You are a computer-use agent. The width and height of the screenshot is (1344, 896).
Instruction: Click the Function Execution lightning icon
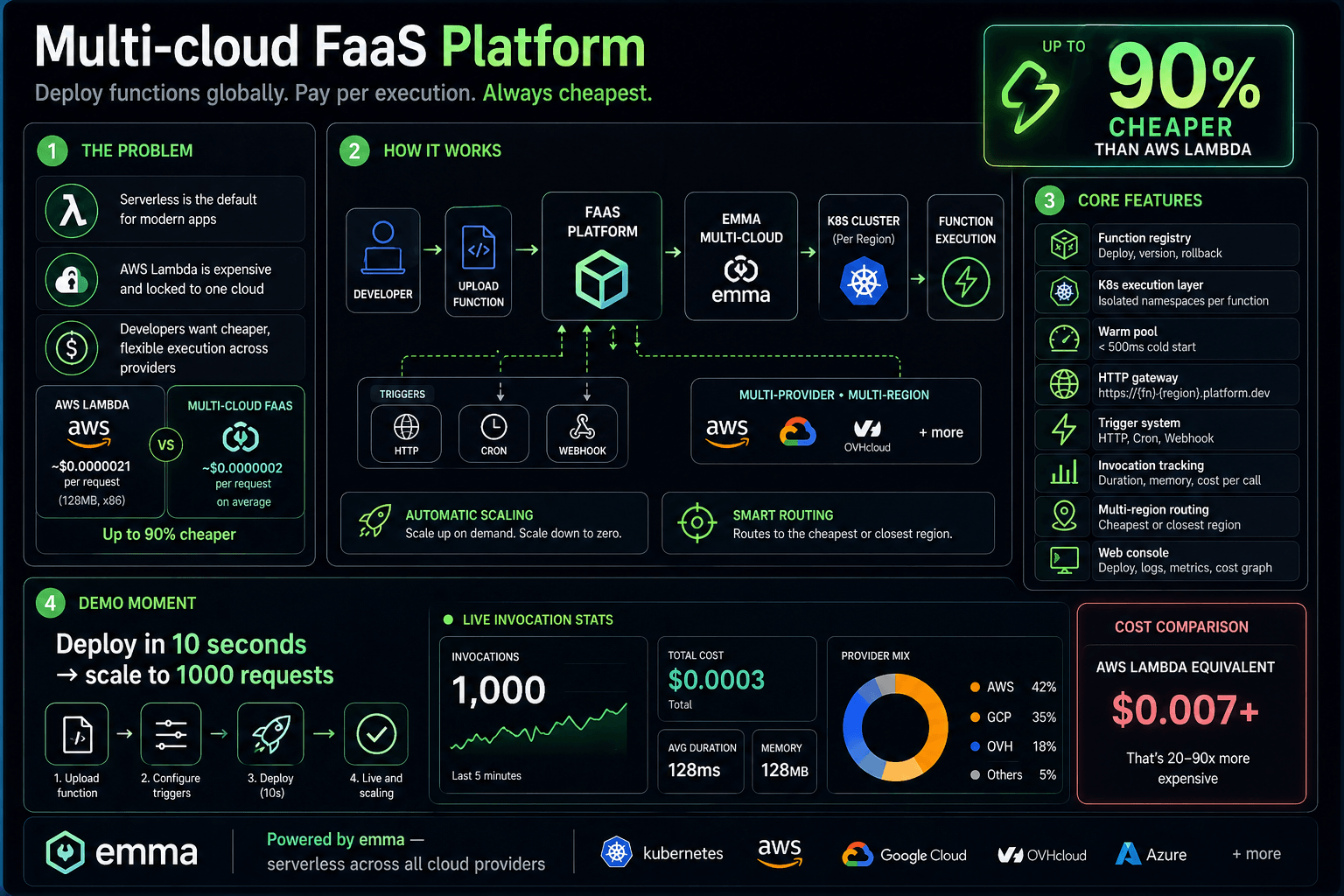coord(966,282)
